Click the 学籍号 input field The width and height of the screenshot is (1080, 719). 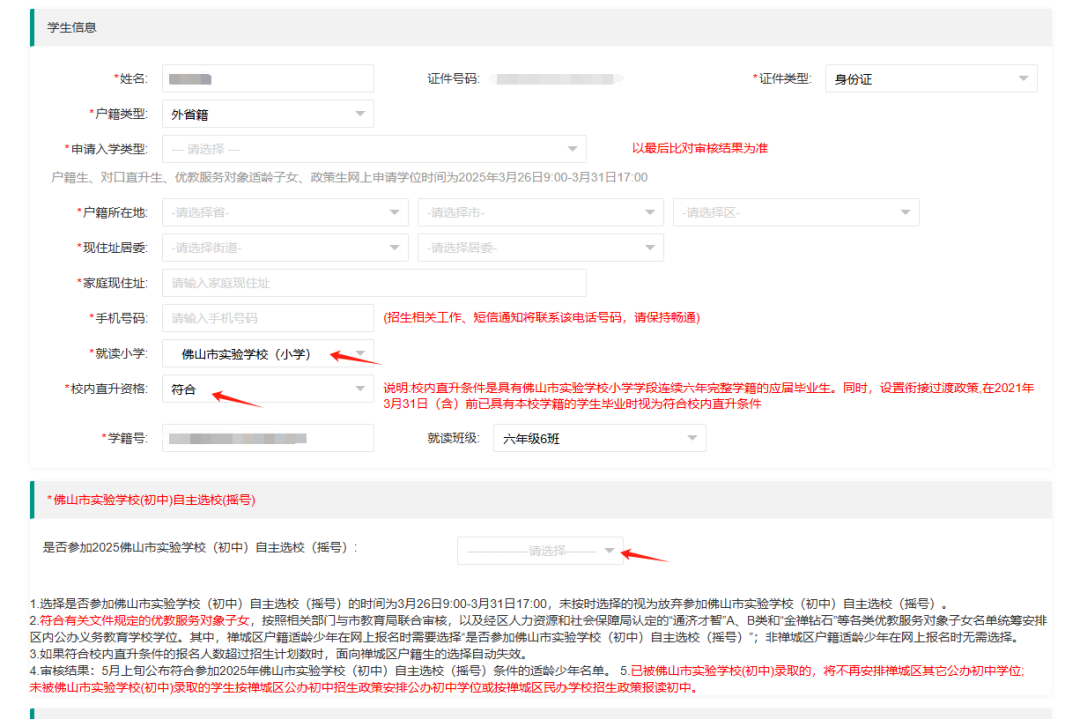pyautogui.click(x=268, y=438)
